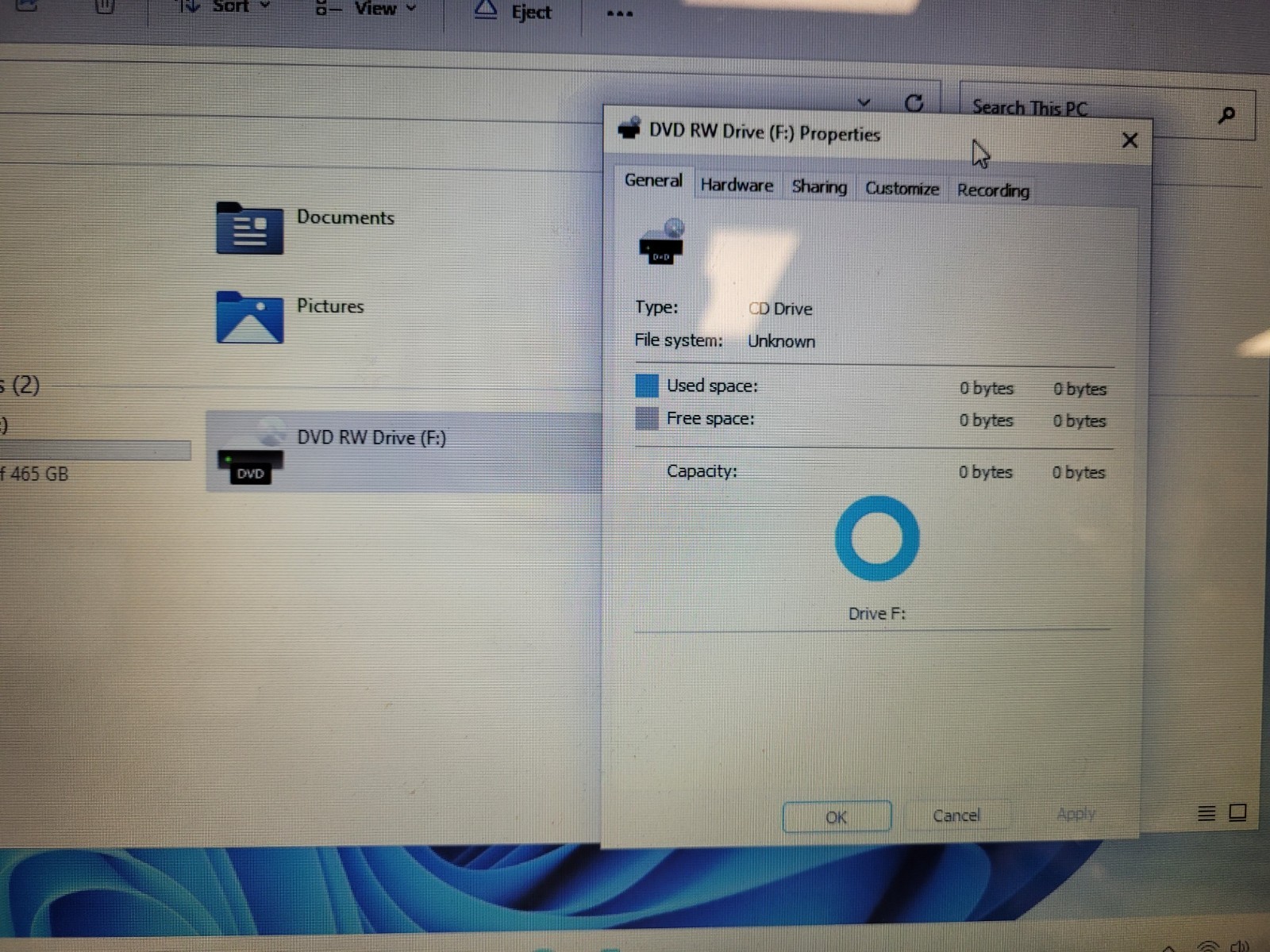
Task: Close the DVD RW Drive Properties dialog
Action: pos(1130,140)
